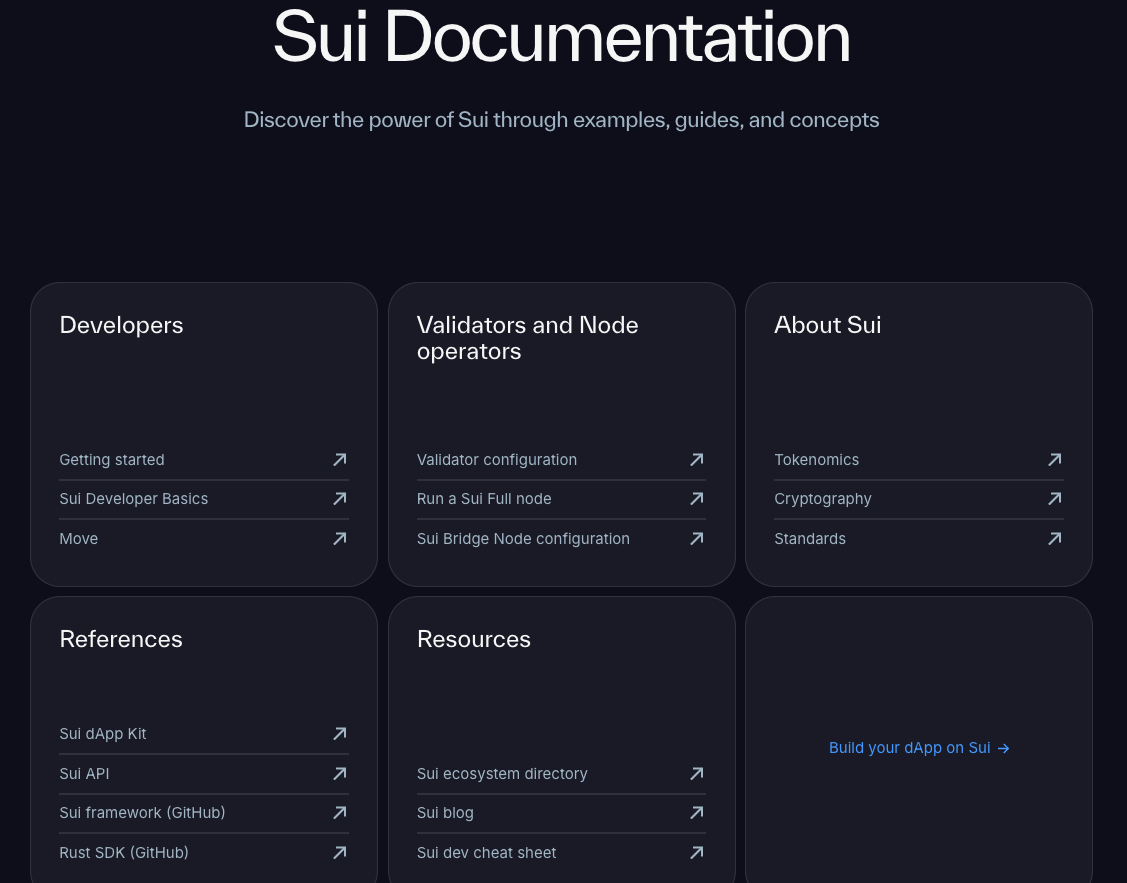Click the References card heading

[121, 639]
